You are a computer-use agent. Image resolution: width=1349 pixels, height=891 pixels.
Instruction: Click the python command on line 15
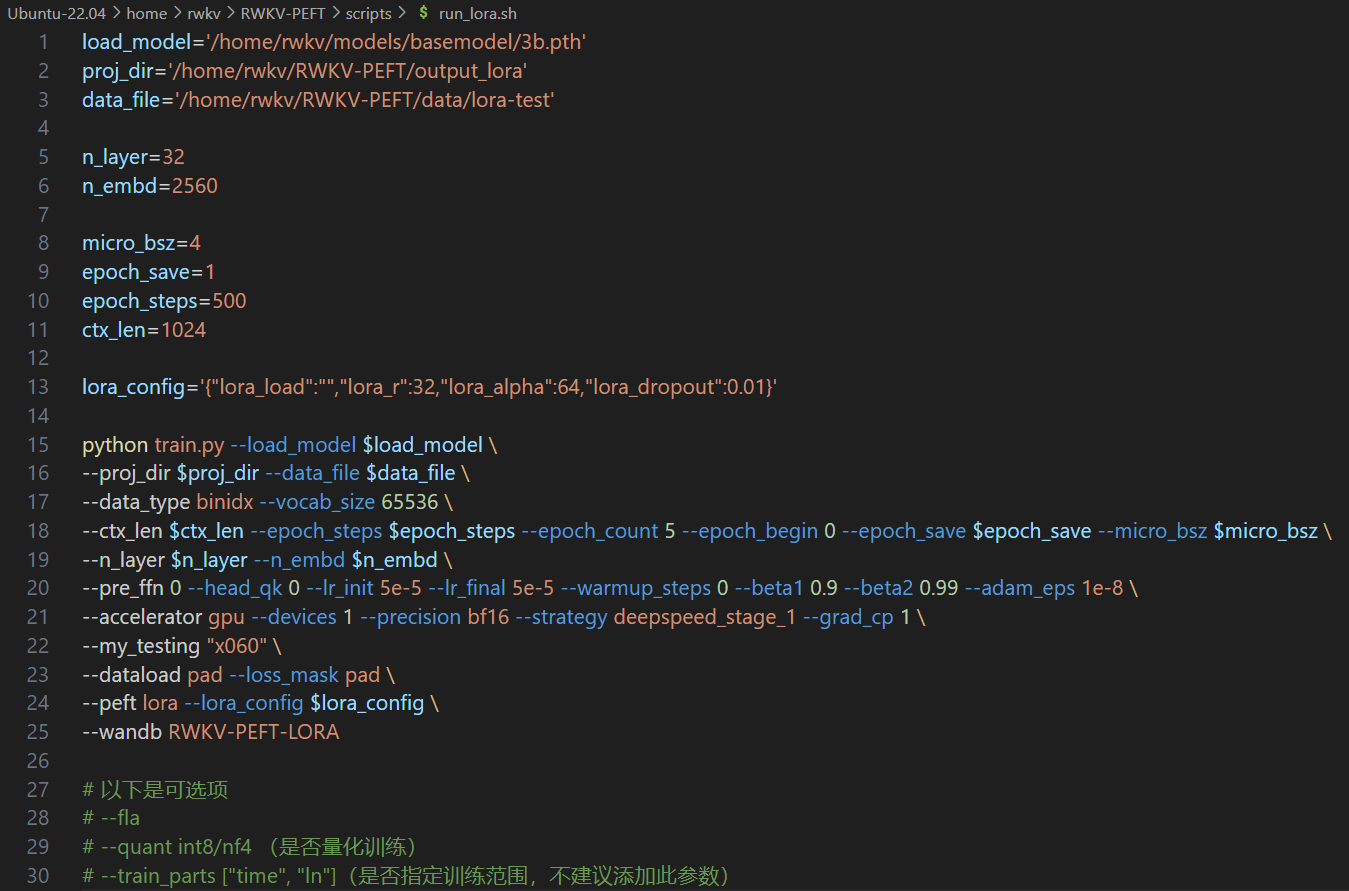115,445
